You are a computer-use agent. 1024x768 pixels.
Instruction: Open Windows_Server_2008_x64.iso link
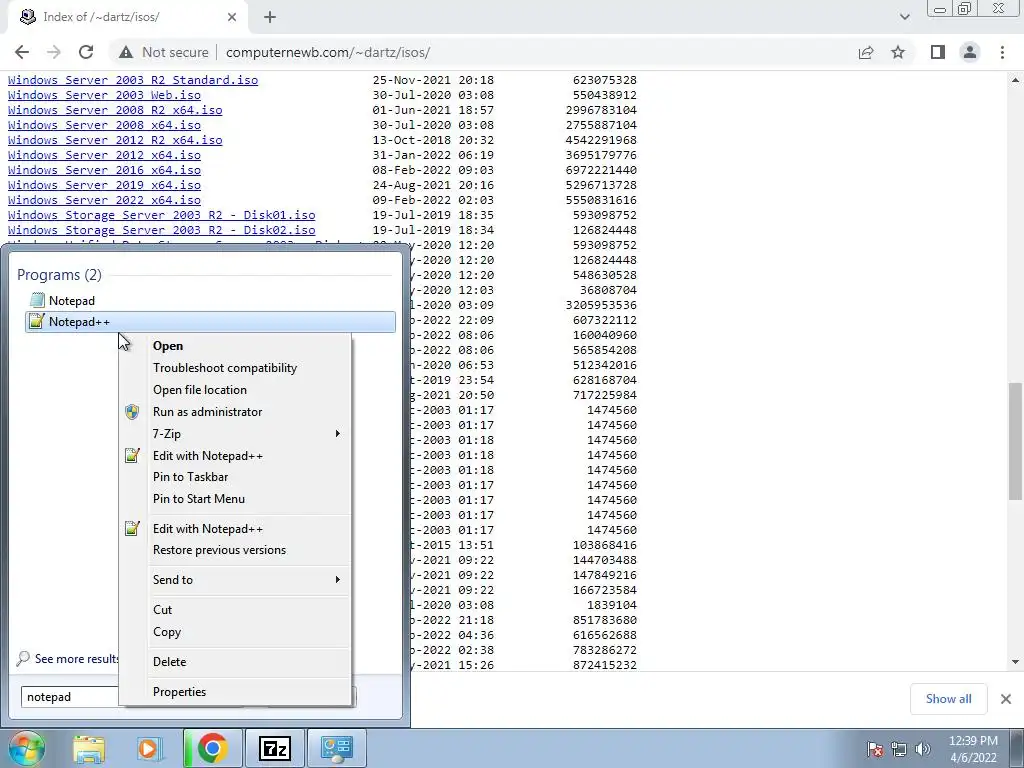click(x=104, y=125)
